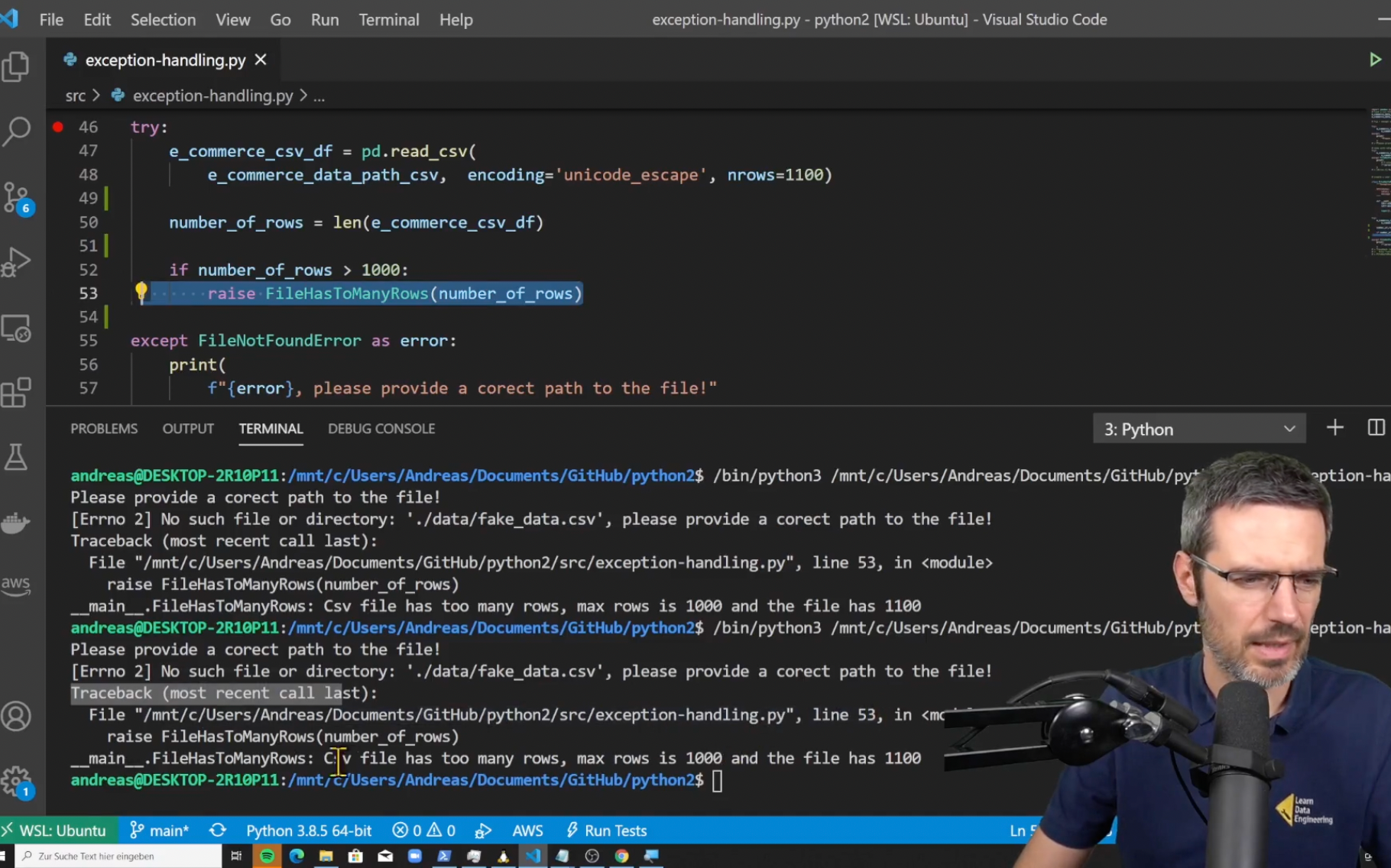The height and width of the screenshot is (868, 1391).
Task: Click the 'except FileNotFoundError as error:' line
Action: tap(293, 341)
